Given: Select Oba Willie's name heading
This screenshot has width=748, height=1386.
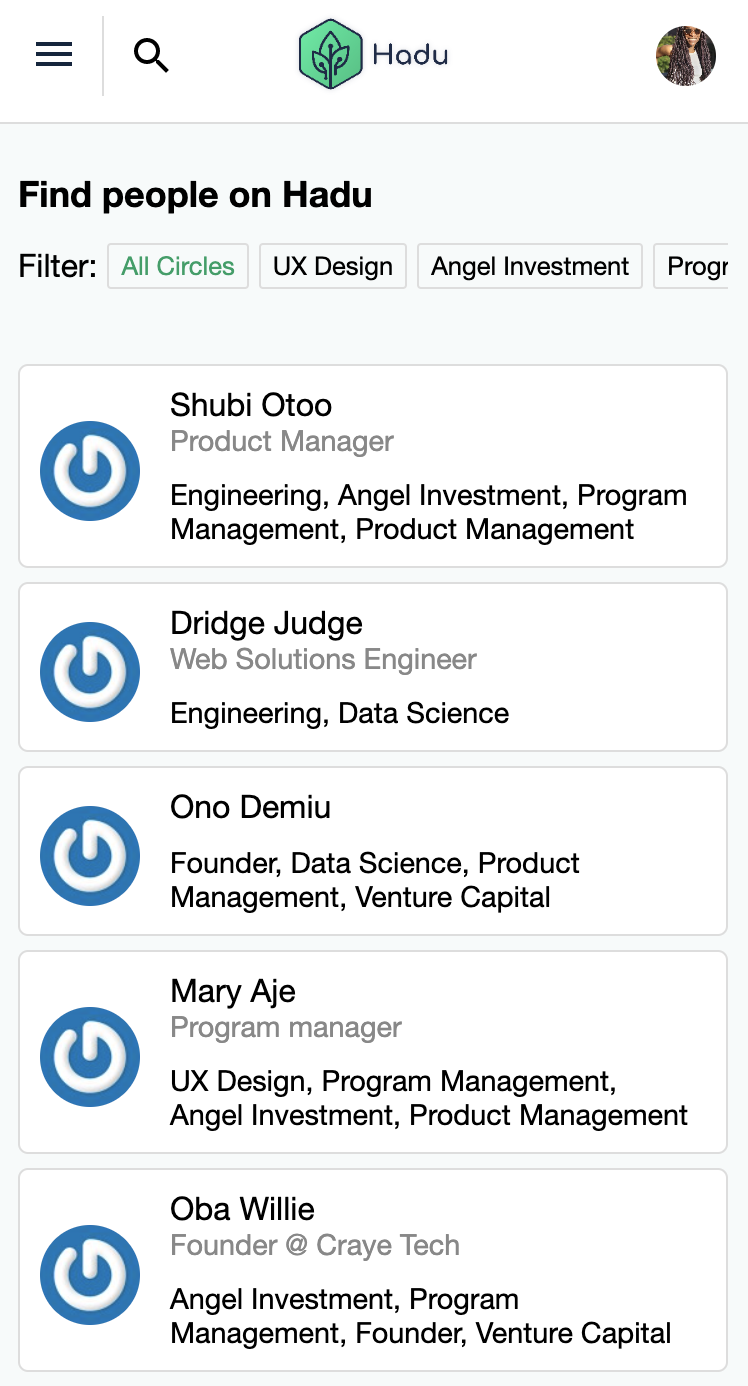Looking at the screenshot, I should [242, 1209].
